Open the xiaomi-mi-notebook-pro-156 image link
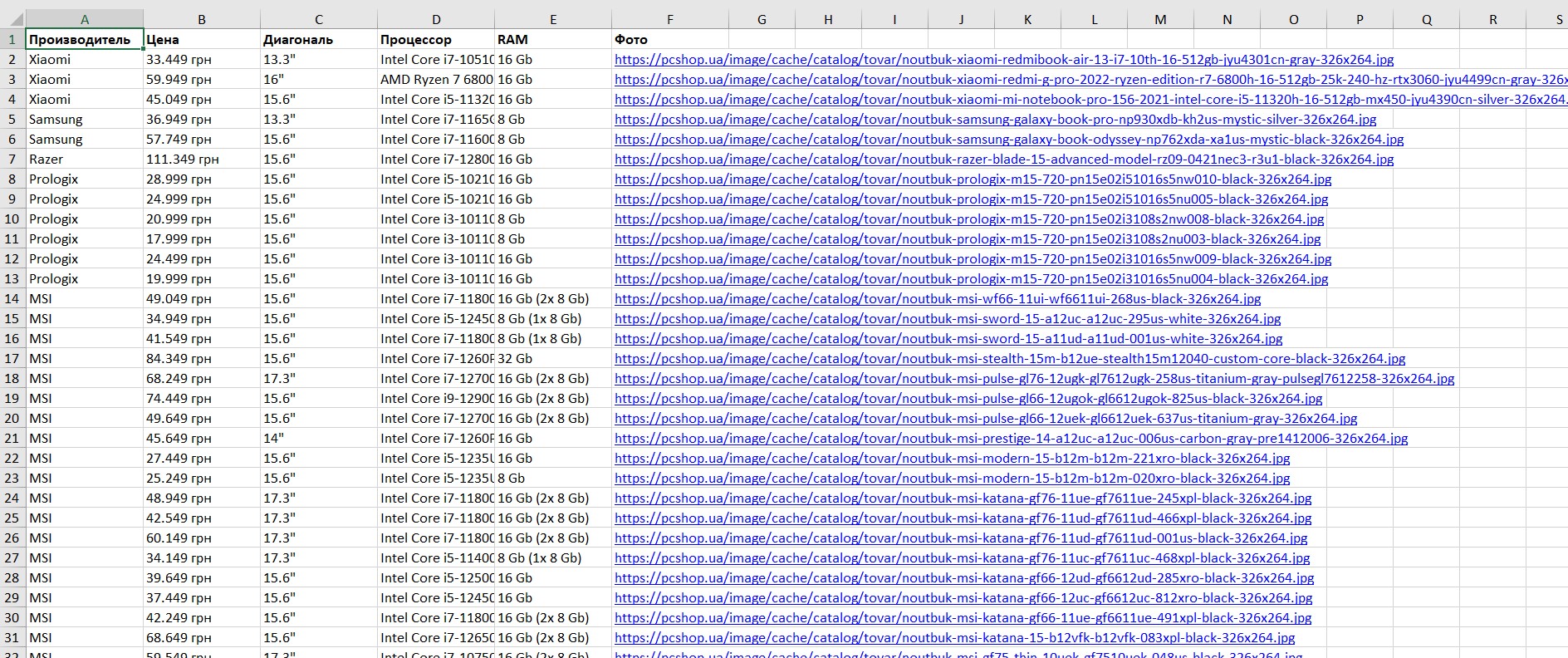Viewport: 1568px width, 658px height. coord(1090,100)
